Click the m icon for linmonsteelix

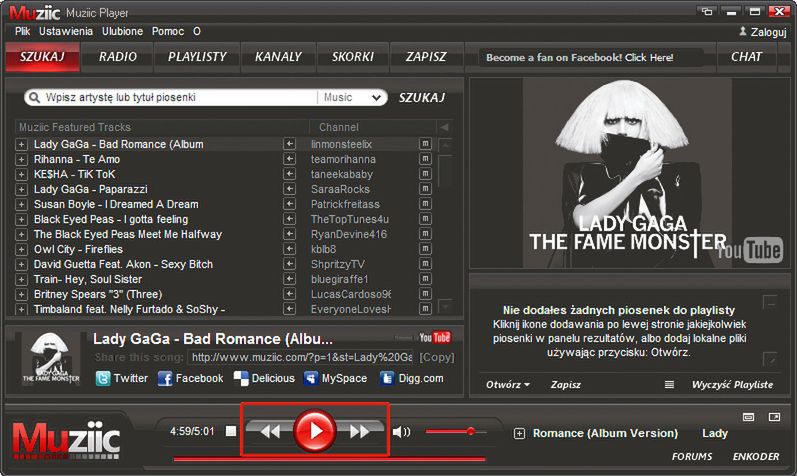[x=425, y=144]
